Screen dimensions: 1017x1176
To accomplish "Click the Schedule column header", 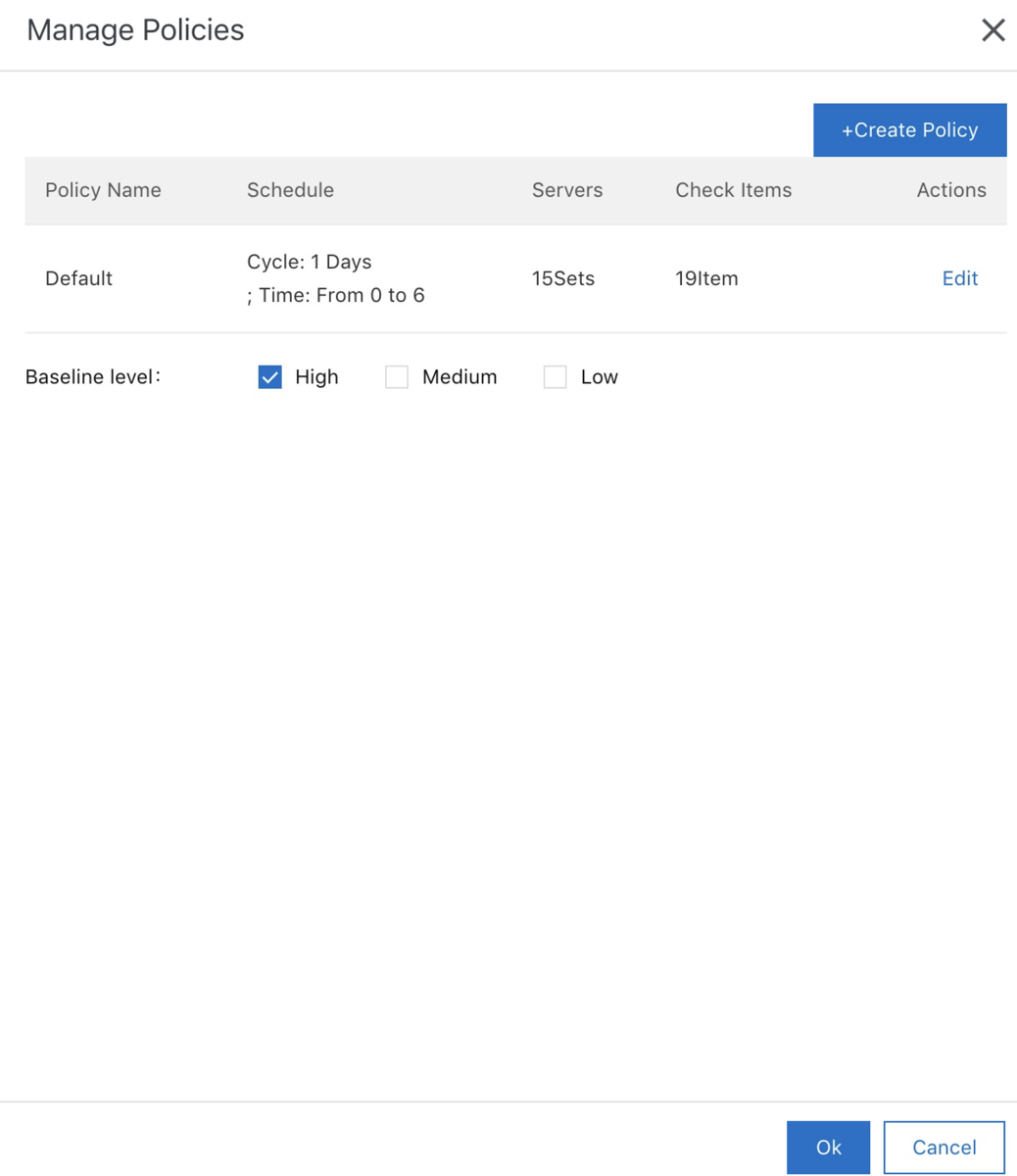I will (x=290, y=190).
